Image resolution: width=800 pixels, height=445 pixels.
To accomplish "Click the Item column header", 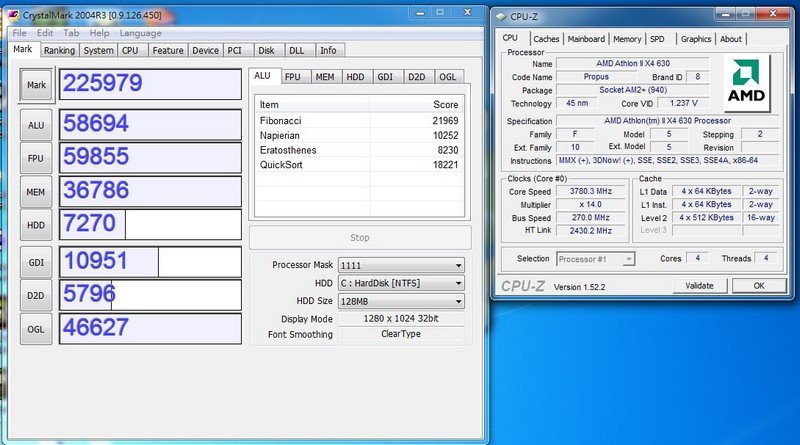I will point(312,105).
